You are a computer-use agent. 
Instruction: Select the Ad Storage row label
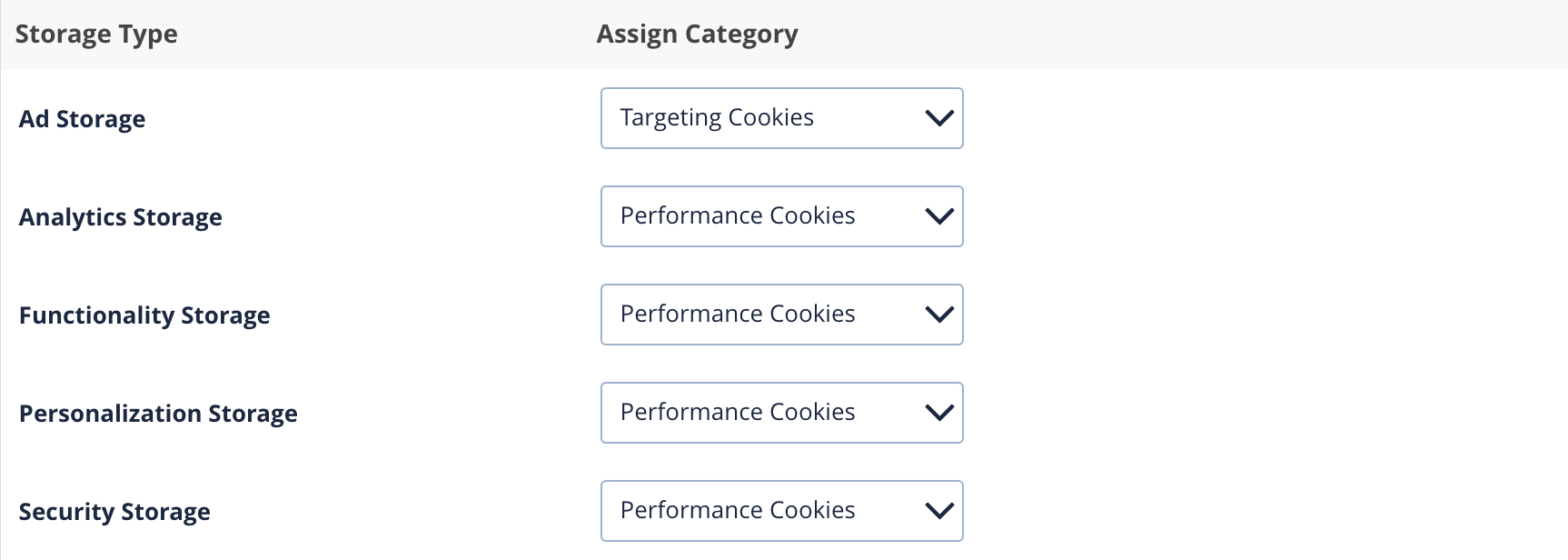(x=82, y=118)
